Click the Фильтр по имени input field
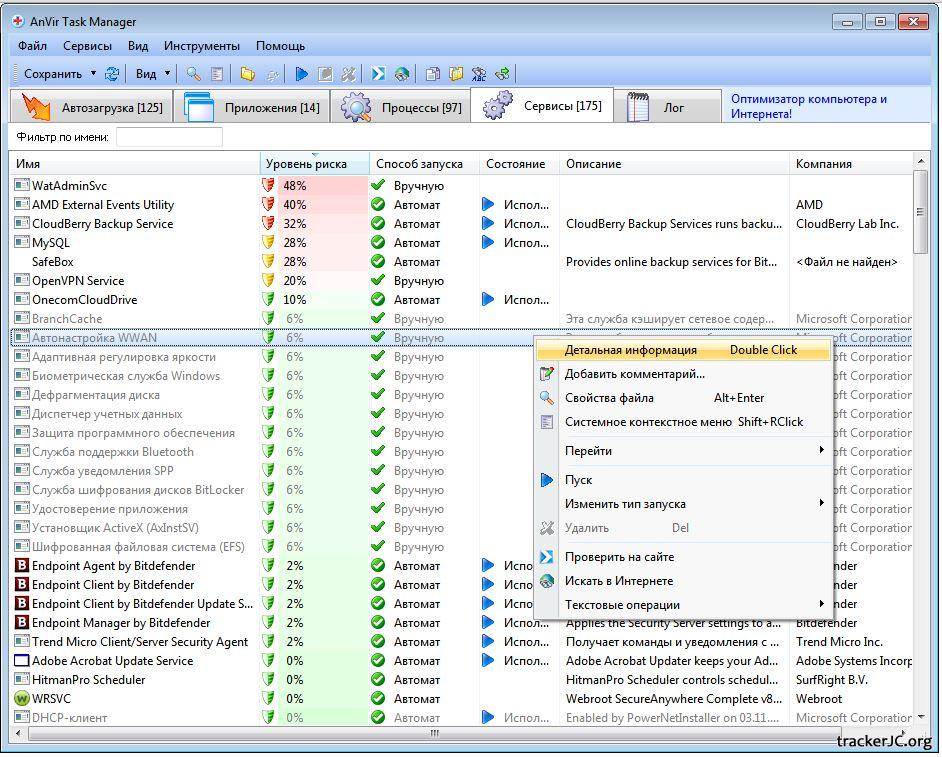The image size is (942, 757). (x=169, y=137)
